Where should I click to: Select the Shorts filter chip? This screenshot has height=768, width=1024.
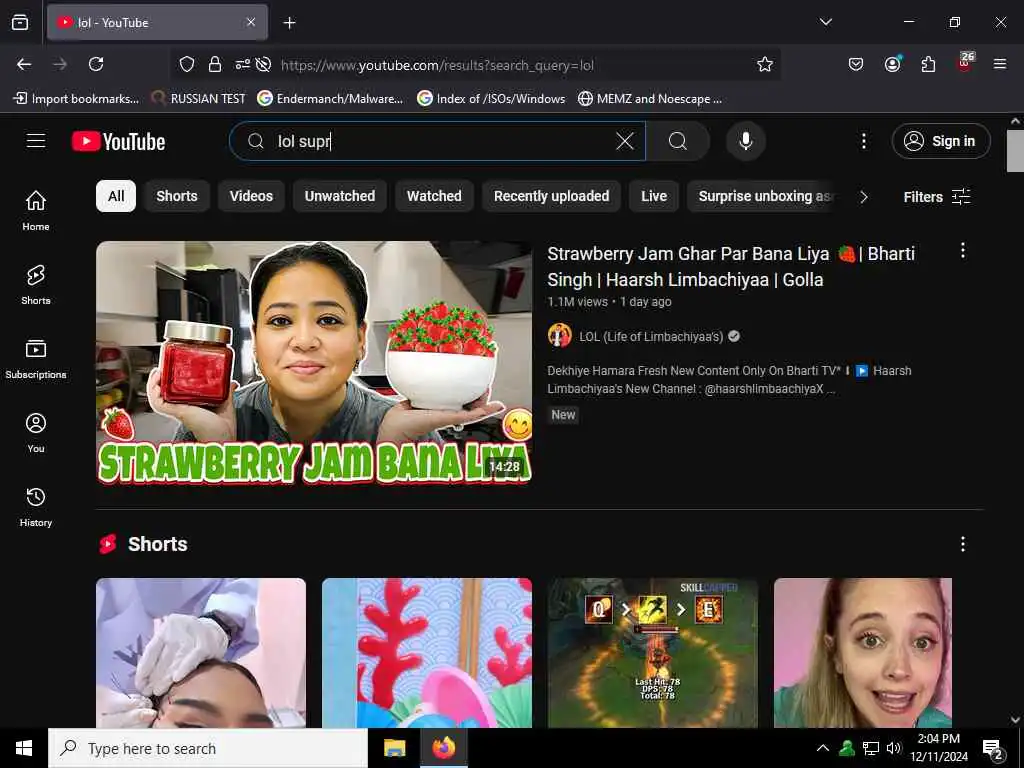click(x=177, y=196)
